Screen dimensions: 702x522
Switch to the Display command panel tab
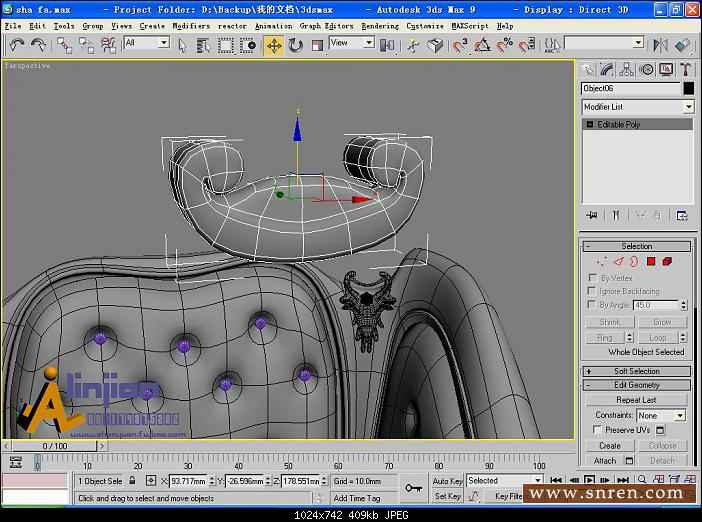coord(666,70)
